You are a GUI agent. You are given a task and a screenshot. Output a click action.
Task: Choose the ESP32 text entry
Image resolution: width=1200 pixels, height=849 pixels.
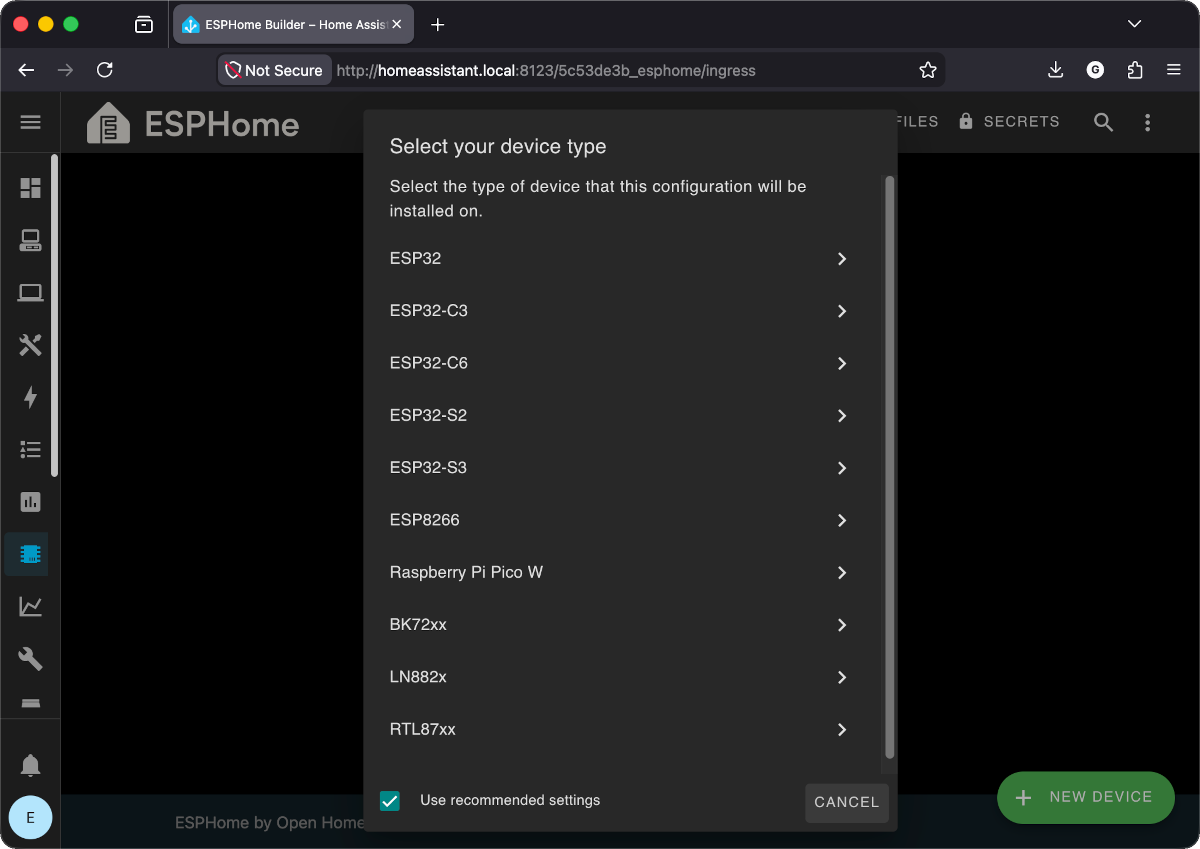click(415, 258)
